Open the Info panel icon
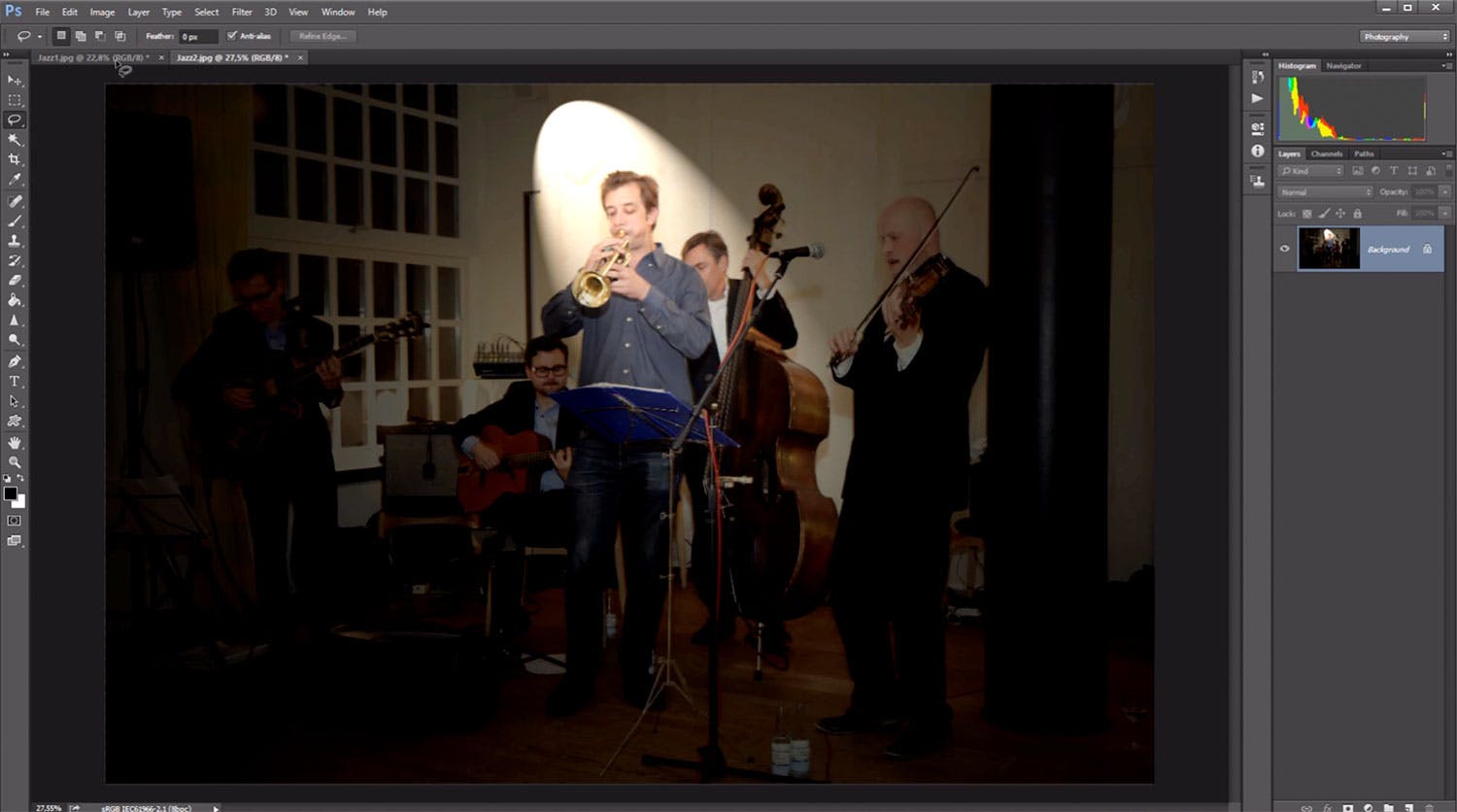 tap(1258, 151)
